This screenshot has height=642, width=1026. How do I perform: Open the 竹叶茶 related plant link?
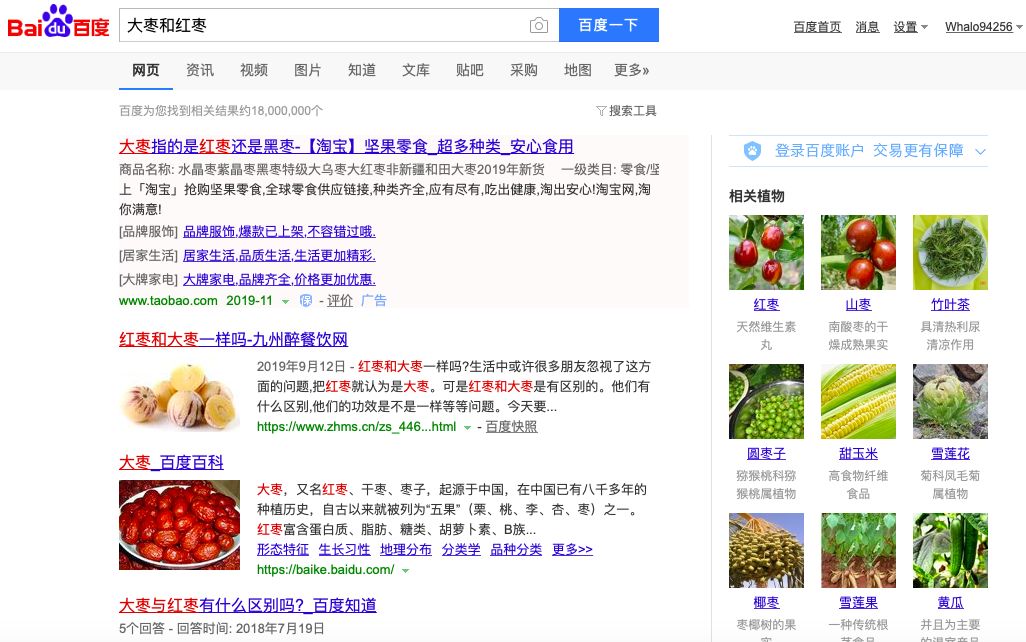(x=950, y=305)
